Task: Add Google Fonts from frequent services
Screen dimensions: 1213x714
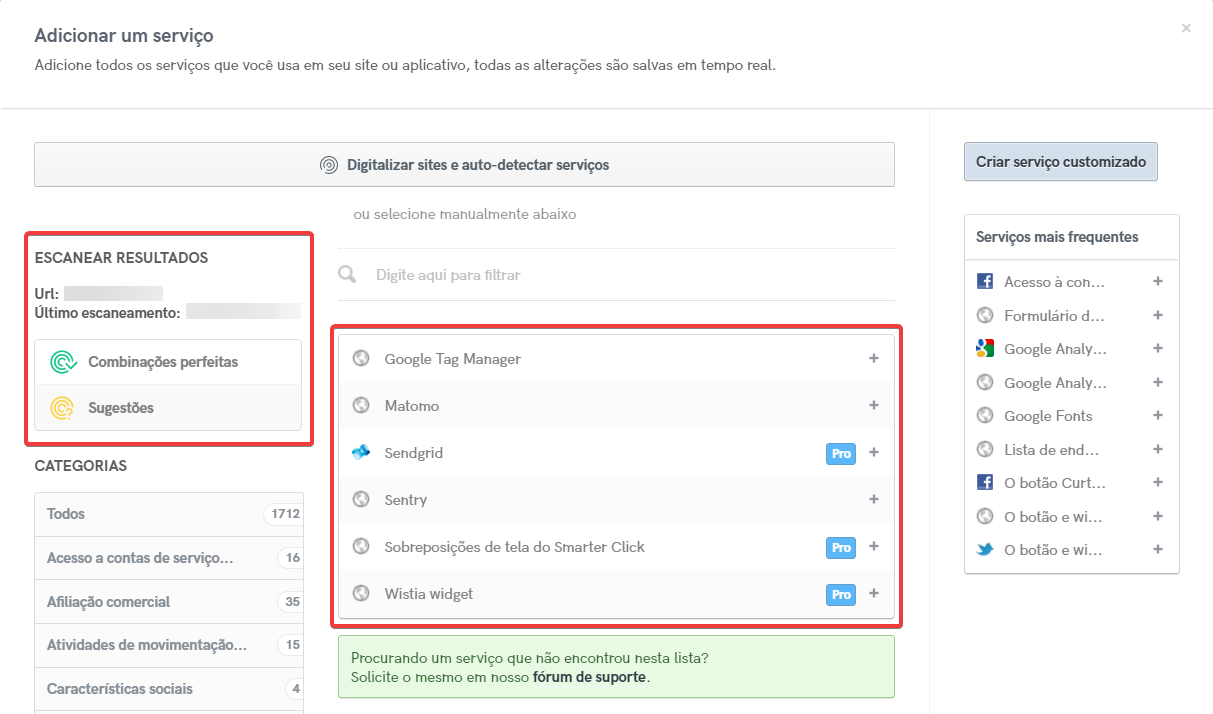Action: coord(1157,415)
